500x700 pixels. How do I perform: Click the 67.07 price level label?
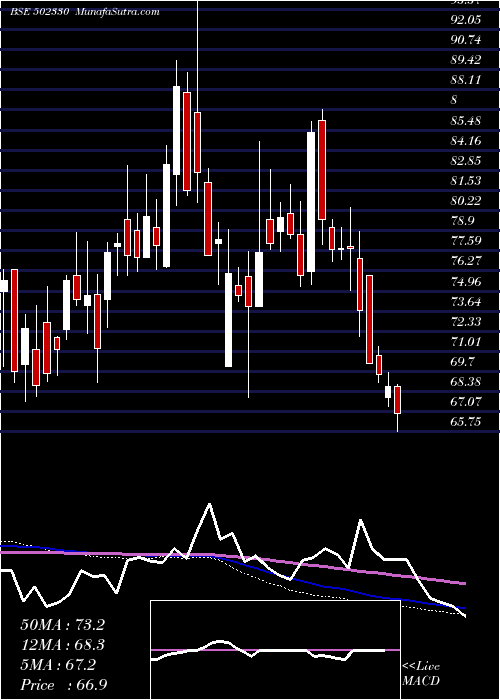tap(466, 402)
